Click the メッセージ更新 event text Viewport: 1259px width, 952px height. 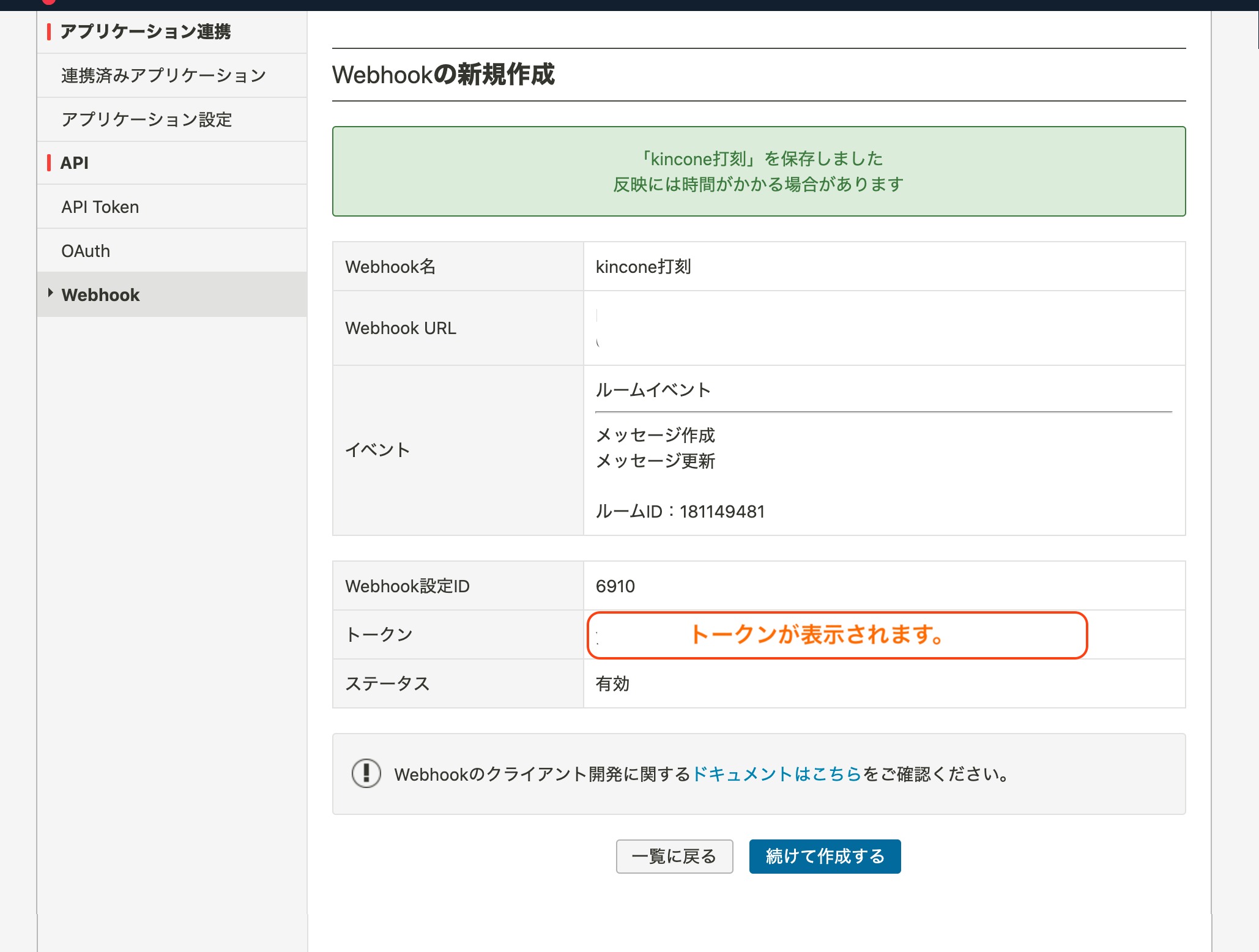(655, 461)
